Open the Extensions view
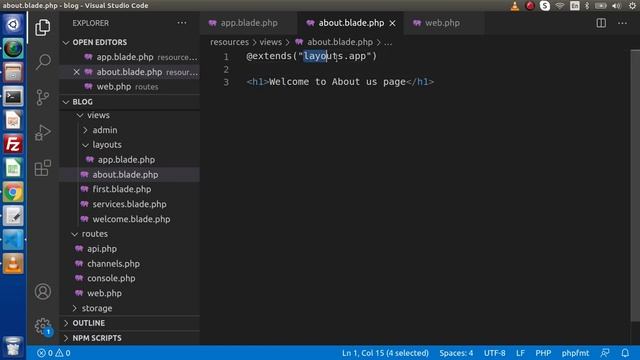 click(42, 167)
